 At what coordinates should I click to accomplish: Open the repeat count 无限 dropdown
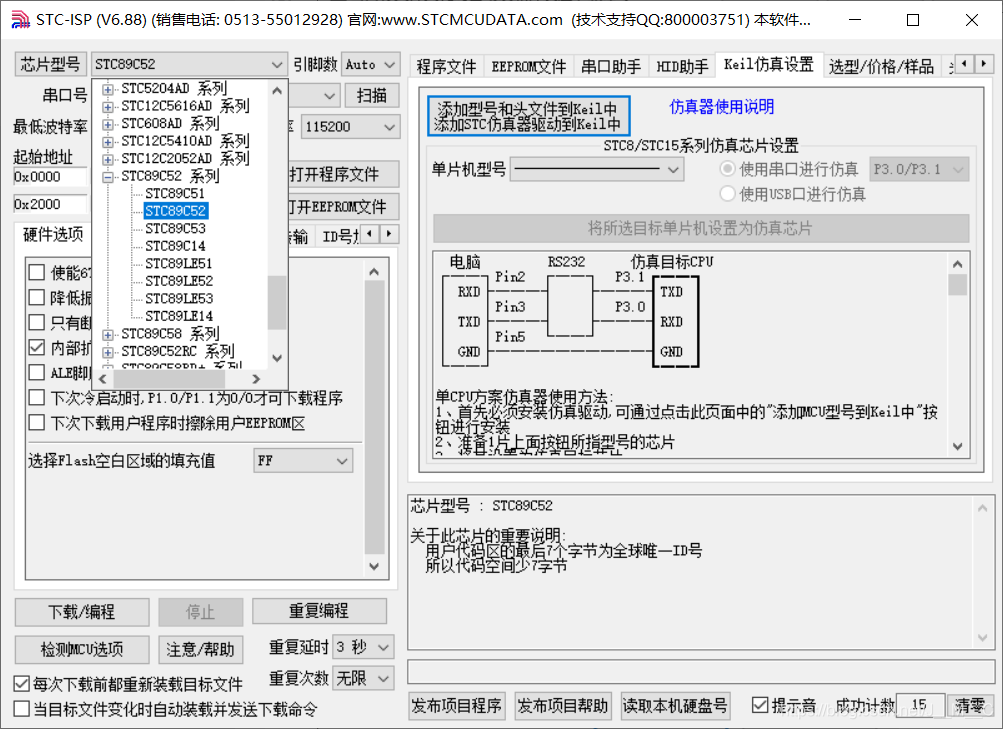(383, 678)
